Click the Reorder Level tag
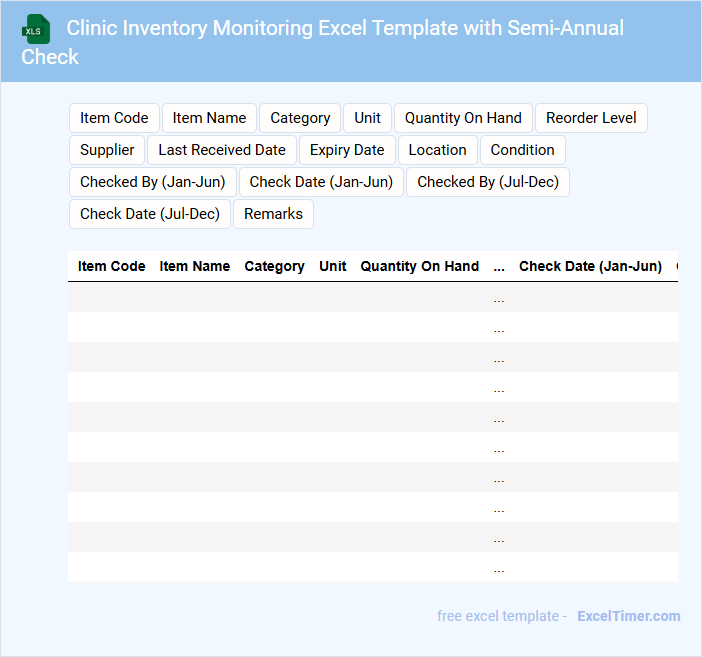Screen dimensions: 702x657 pyautogui.click(x=591, y=118)
